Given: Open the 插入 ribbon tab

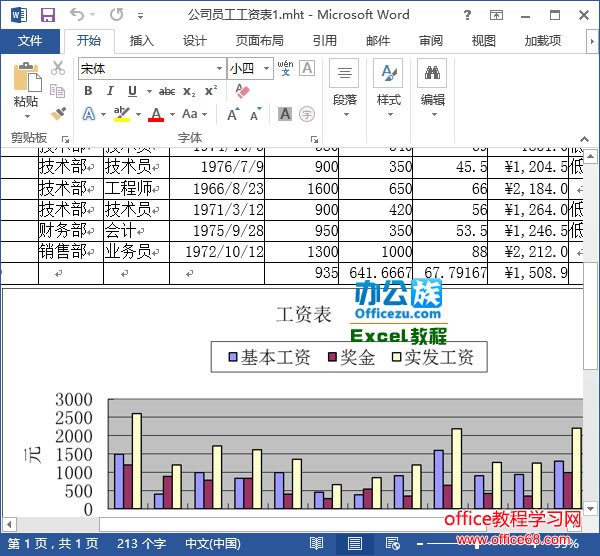Looking at the screenshot, I should 142,41.
